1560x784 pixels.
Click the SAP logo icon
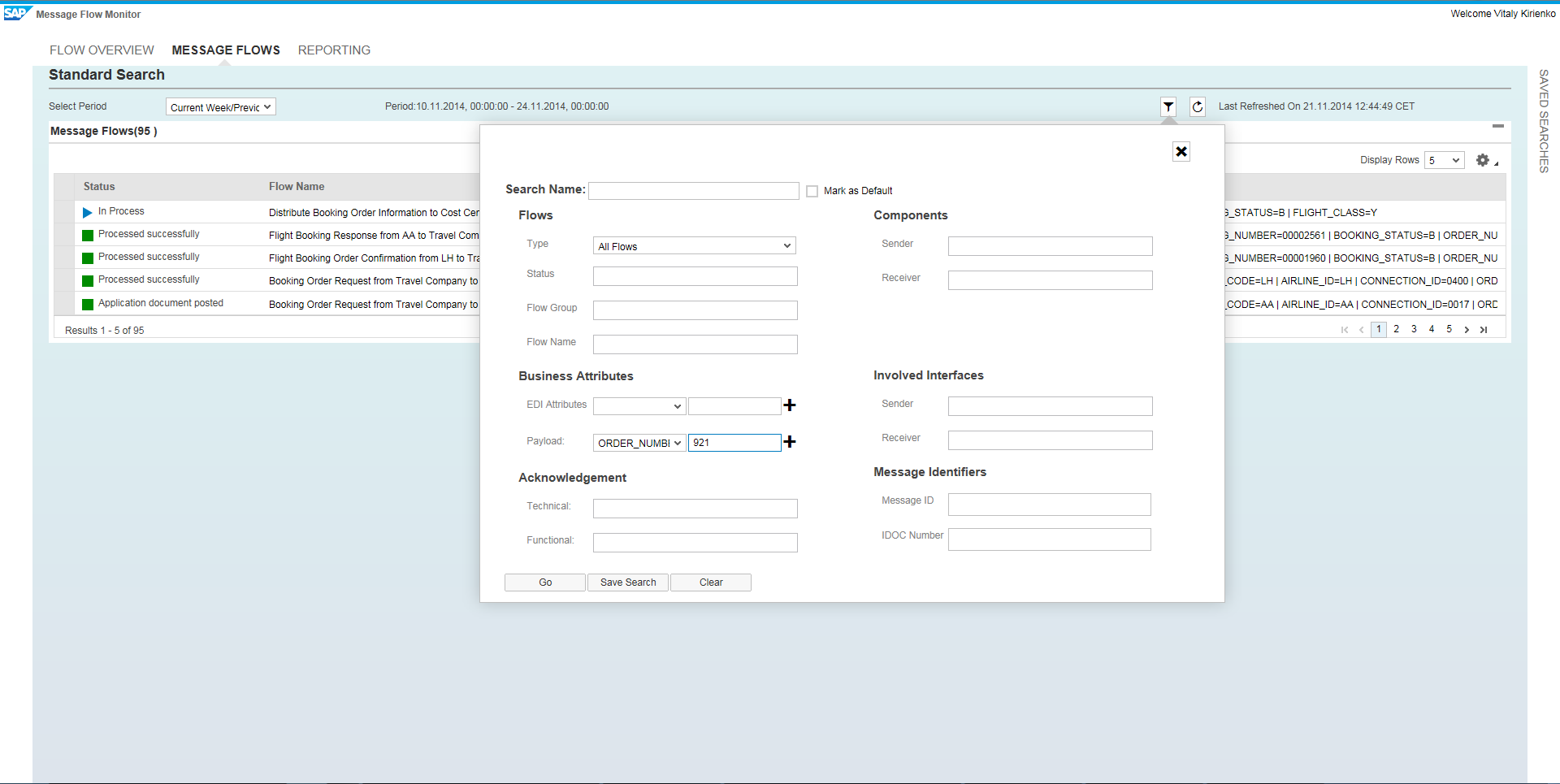click(x=17, y=13)
